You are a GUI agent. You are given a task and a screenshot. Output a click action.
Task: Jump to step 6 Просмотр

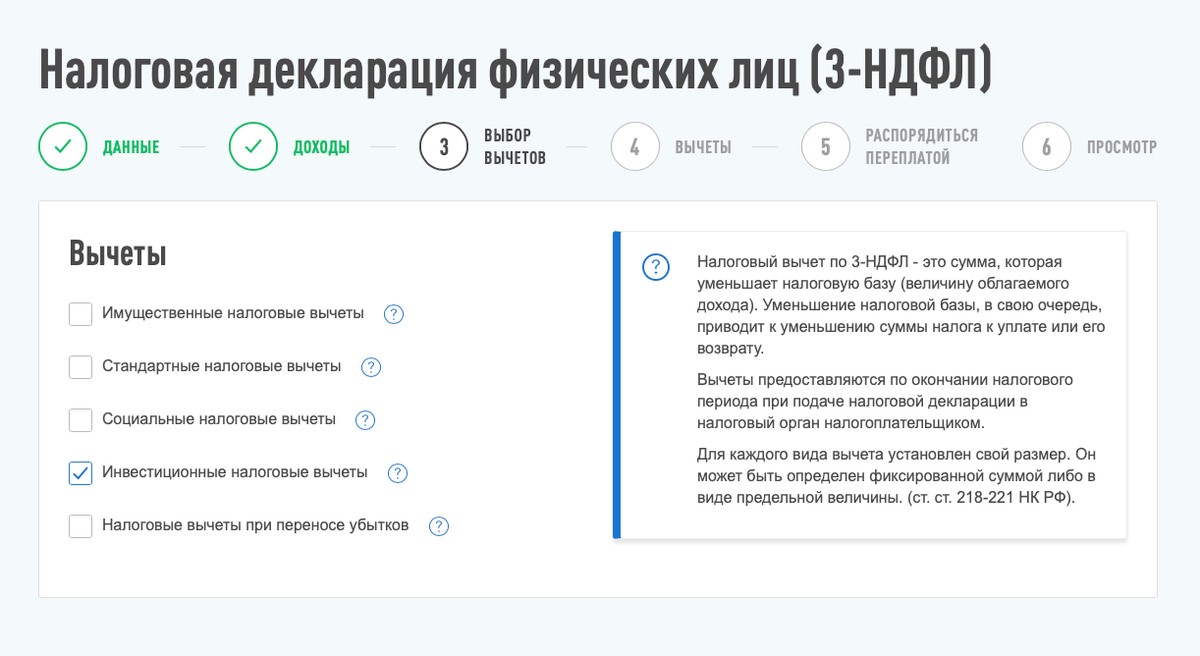point(1046,147)
